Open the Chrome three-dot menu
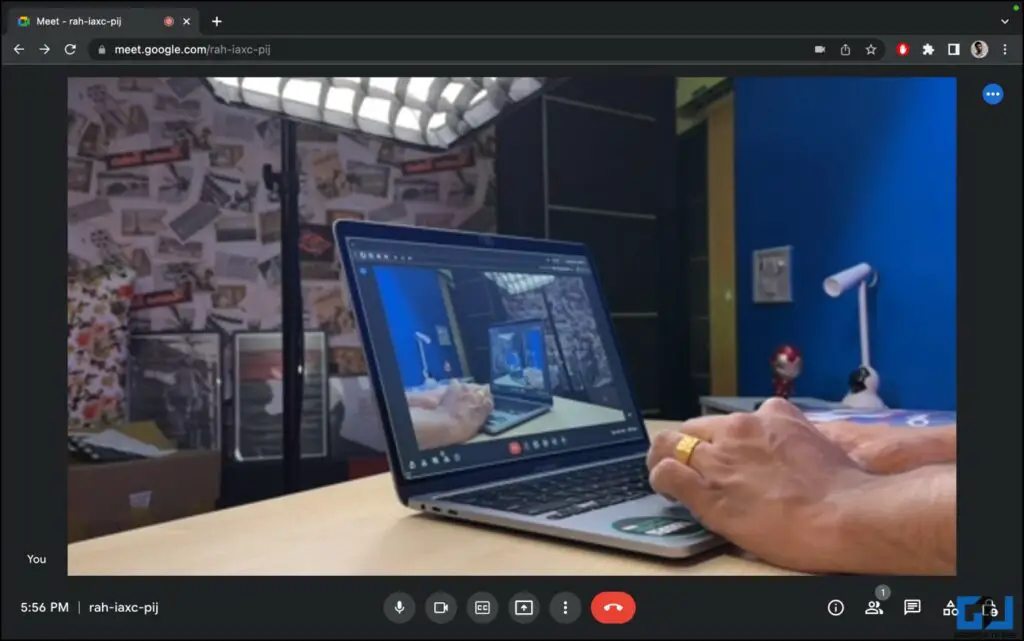This screenshot has height=641, width=1024. pos(1004,49)
